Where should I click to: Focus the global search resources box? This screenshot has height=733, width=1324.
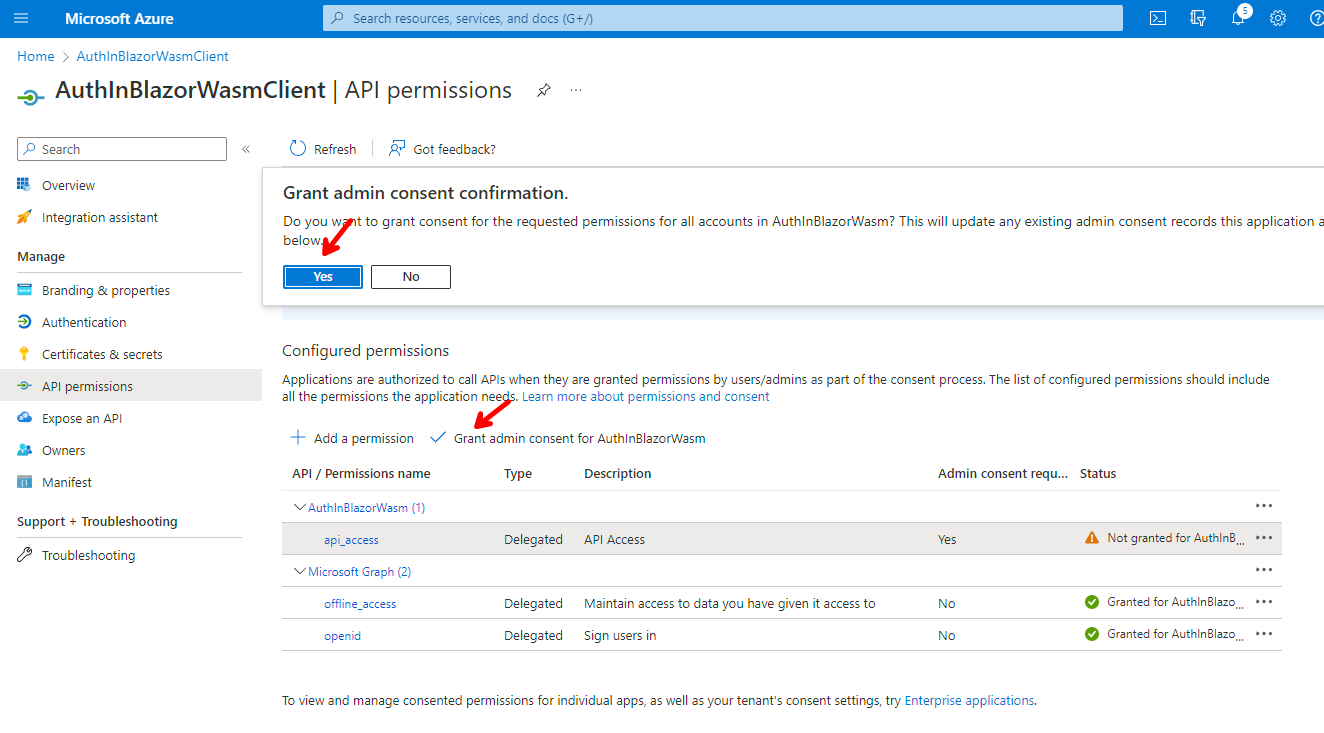(x=722, y=18)
